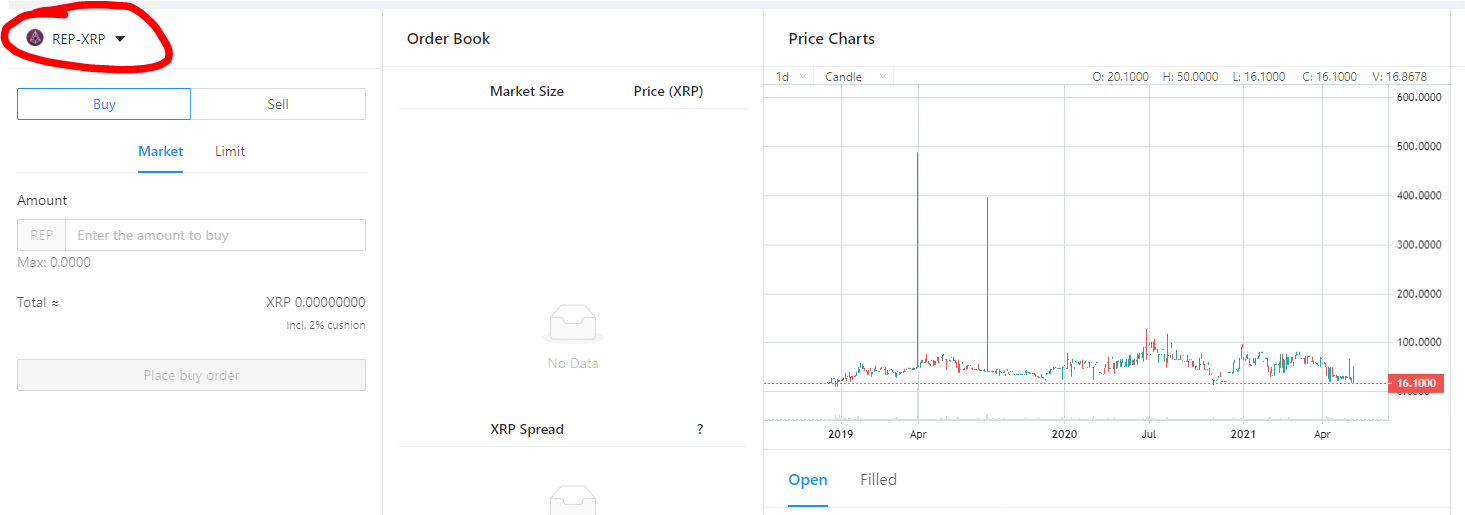Click the No Data inbox icon
The width and height of the screenshot is (1465, 515).
(x=573, y=325)
